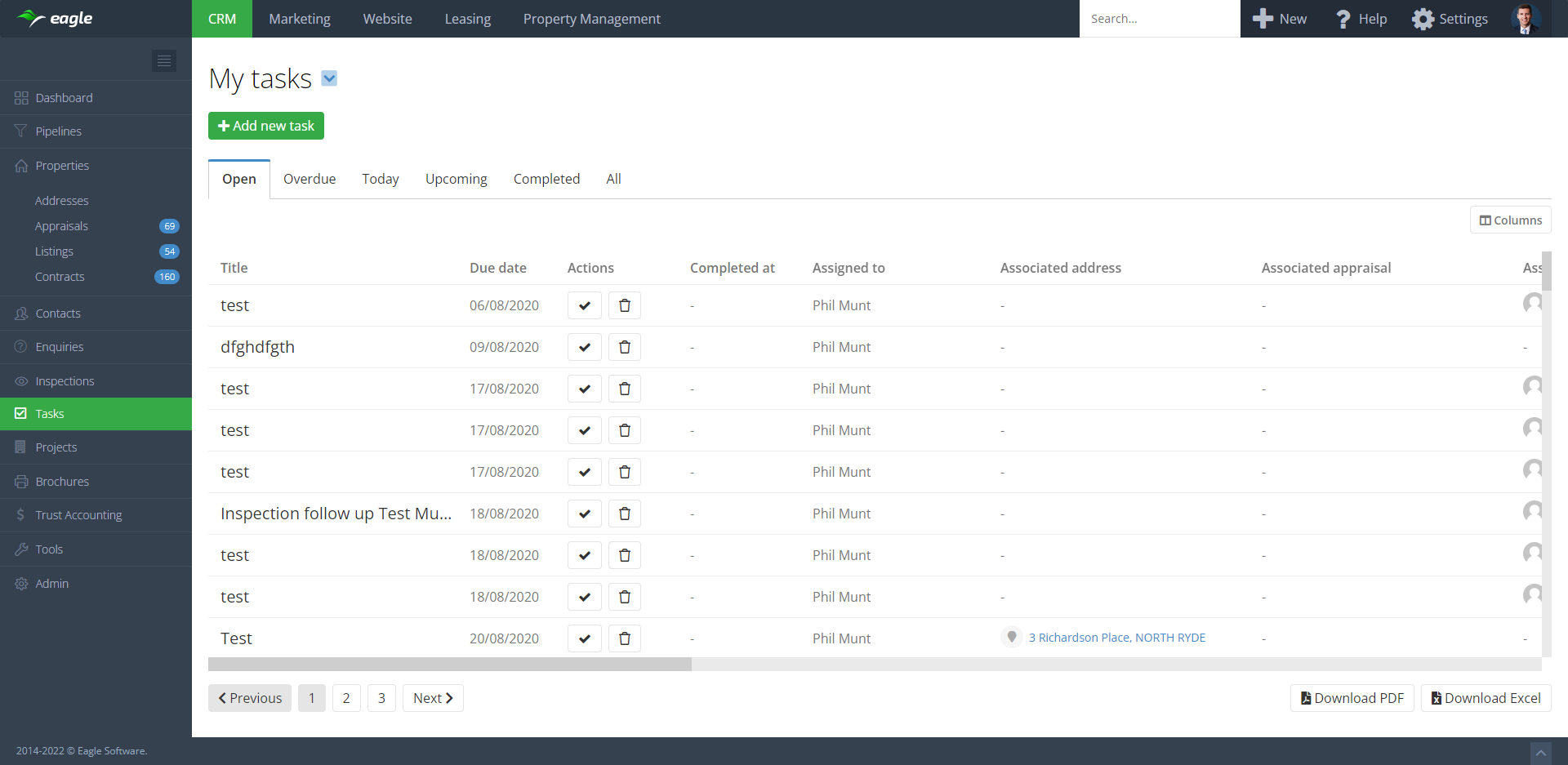Image resolution: width=1568 pixels, height=765 pixels.
Task: Collapse the sidebar with the hamburger icon
Action: point(163,60)
